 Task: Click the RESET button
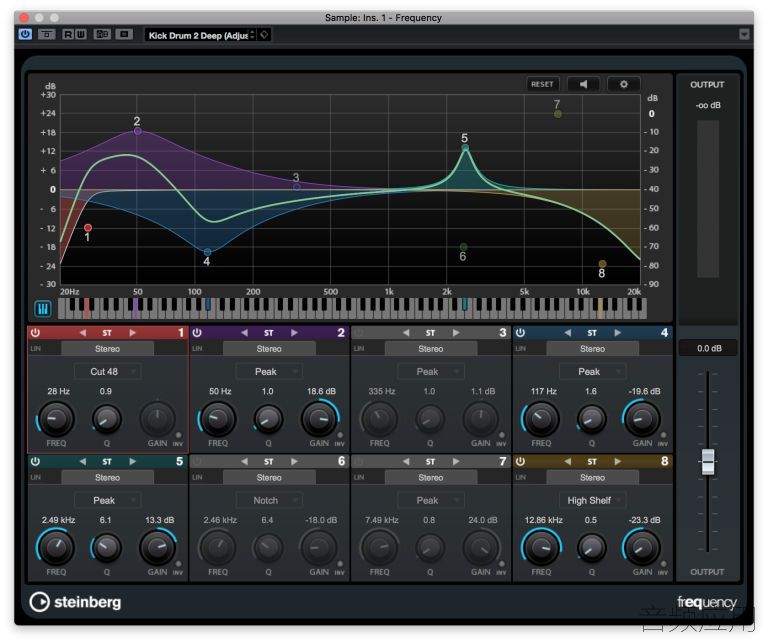[542, 84]
